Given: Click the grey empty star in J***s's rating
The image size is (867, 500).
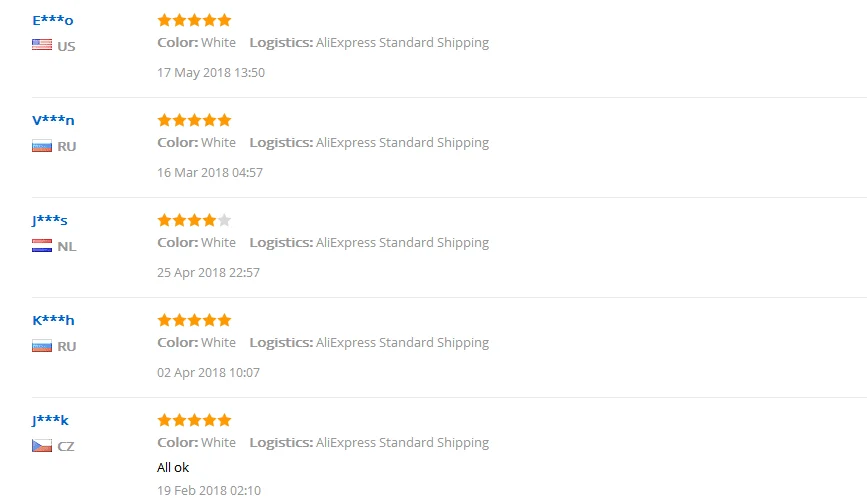Looking at the screenshot, I should point(224,220).
